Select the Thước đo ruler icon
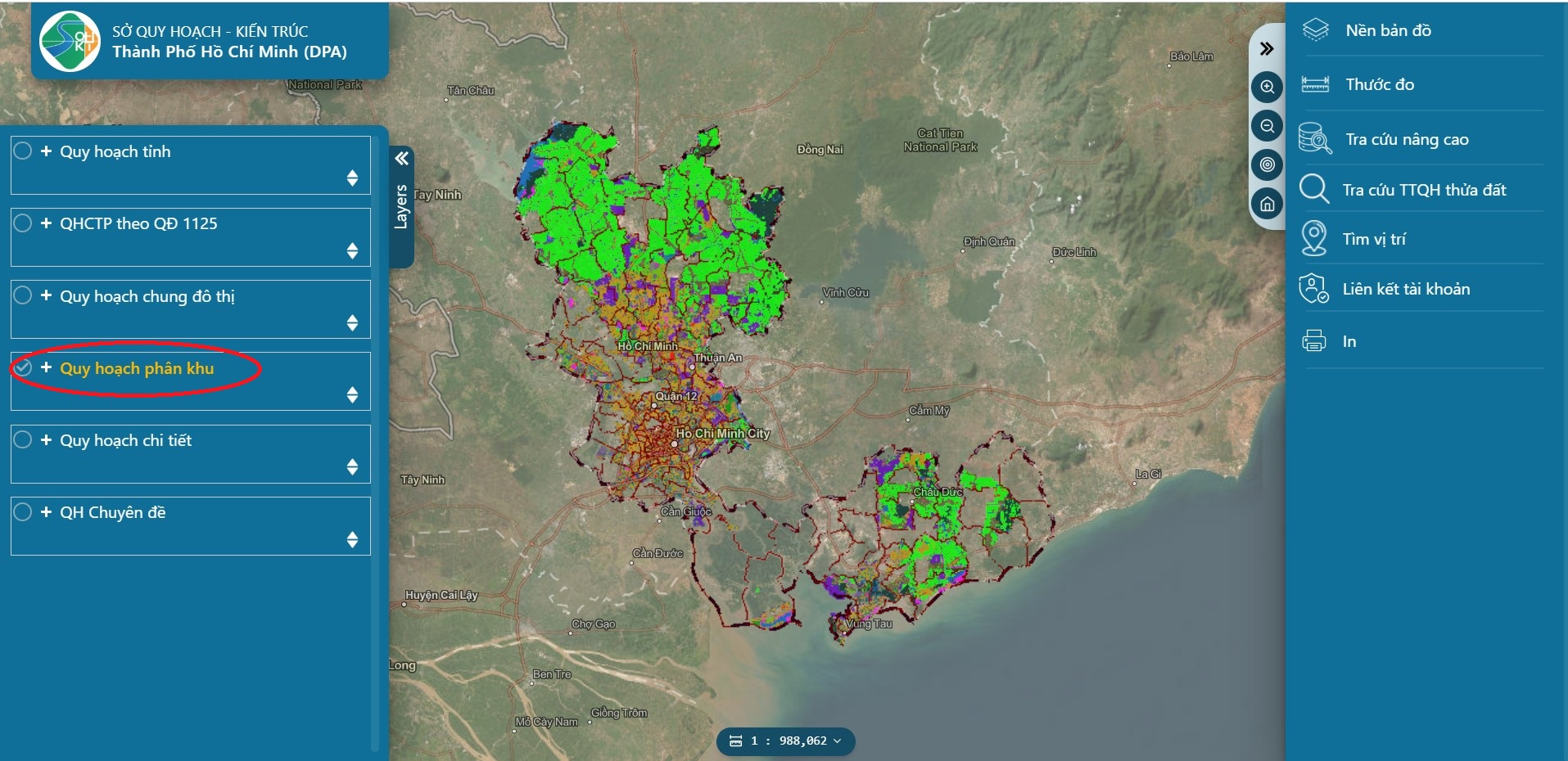Image resolution: width=1568 pixels, height=761 pixels. click(x=1315, y=84)
